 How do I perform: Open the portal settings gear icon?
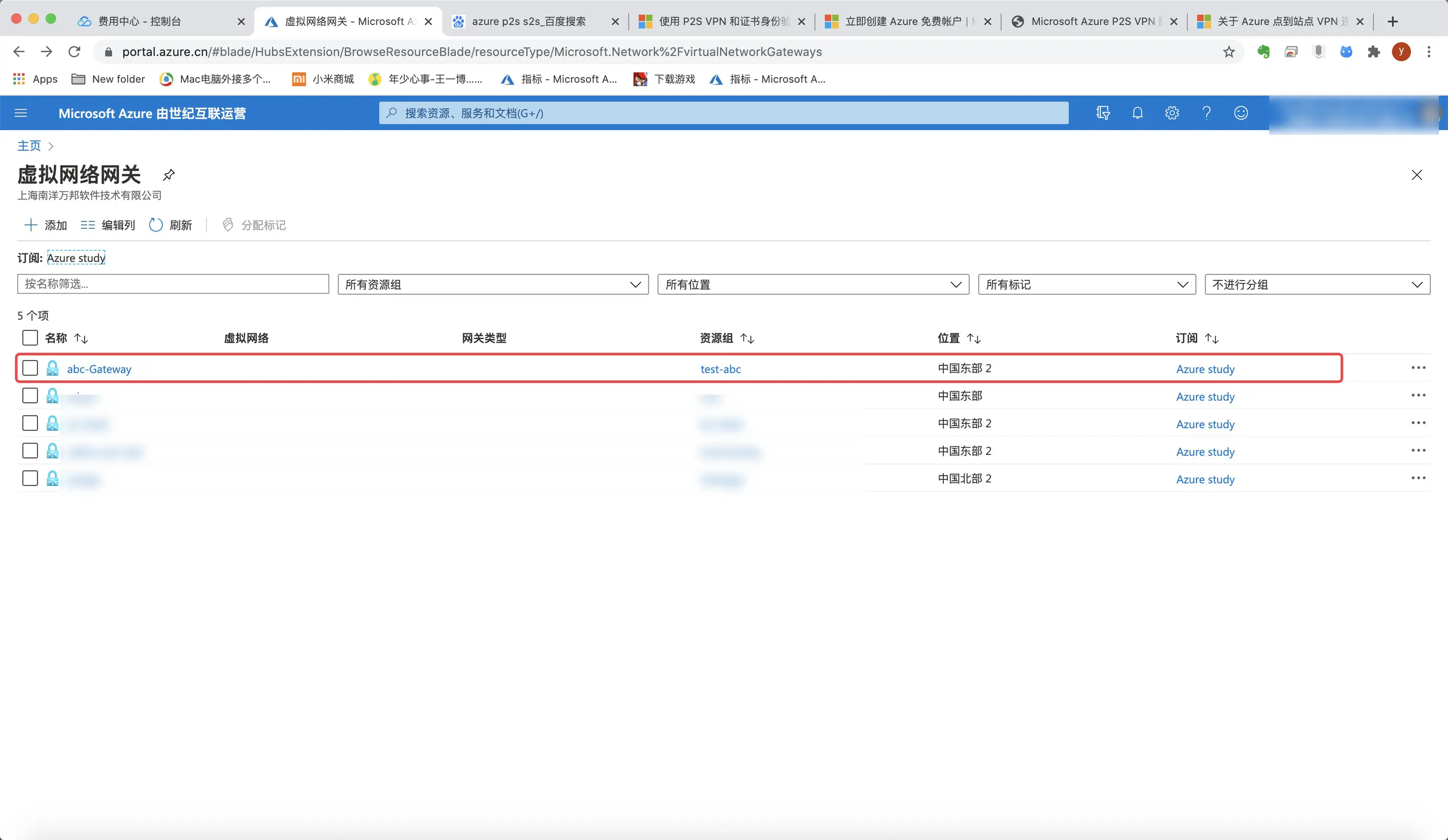coord(1172,113)
